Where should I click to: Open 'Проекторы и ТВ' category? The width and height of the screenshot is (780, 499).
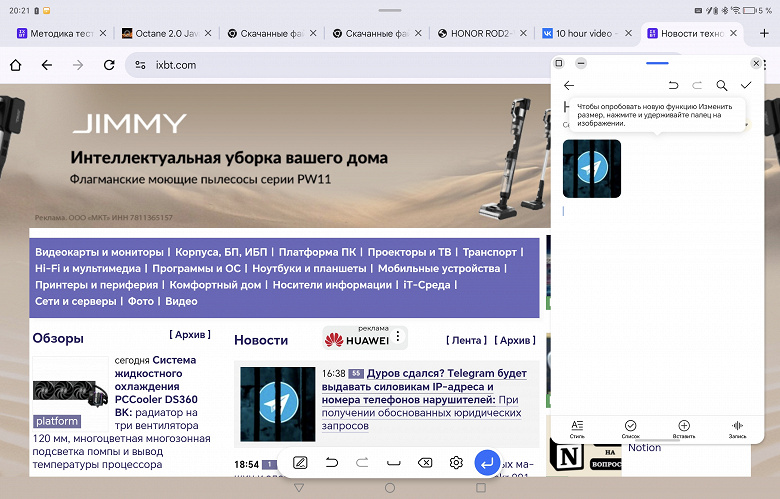[x=409, y=252]
